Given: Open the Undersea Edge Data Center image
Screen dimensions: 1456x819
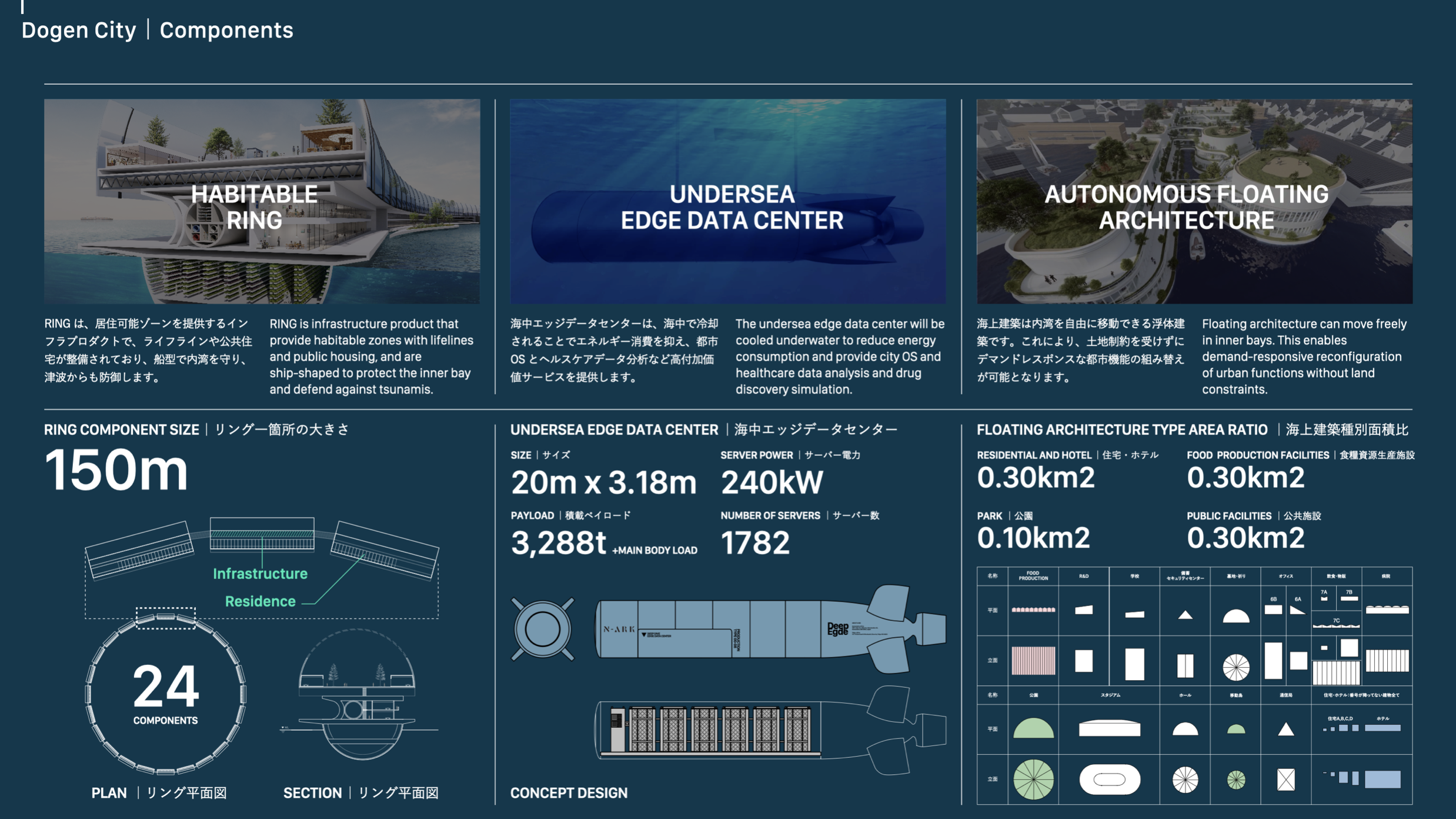Looking at the screenshot, I should point(727,201).
